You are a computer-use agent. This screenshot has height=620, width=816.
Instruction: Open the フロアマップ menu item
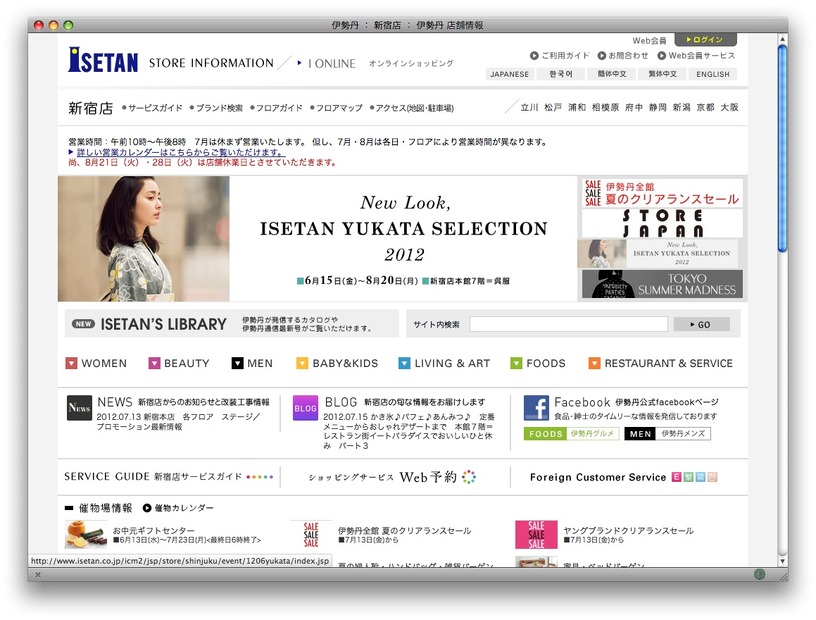[336, 108]
